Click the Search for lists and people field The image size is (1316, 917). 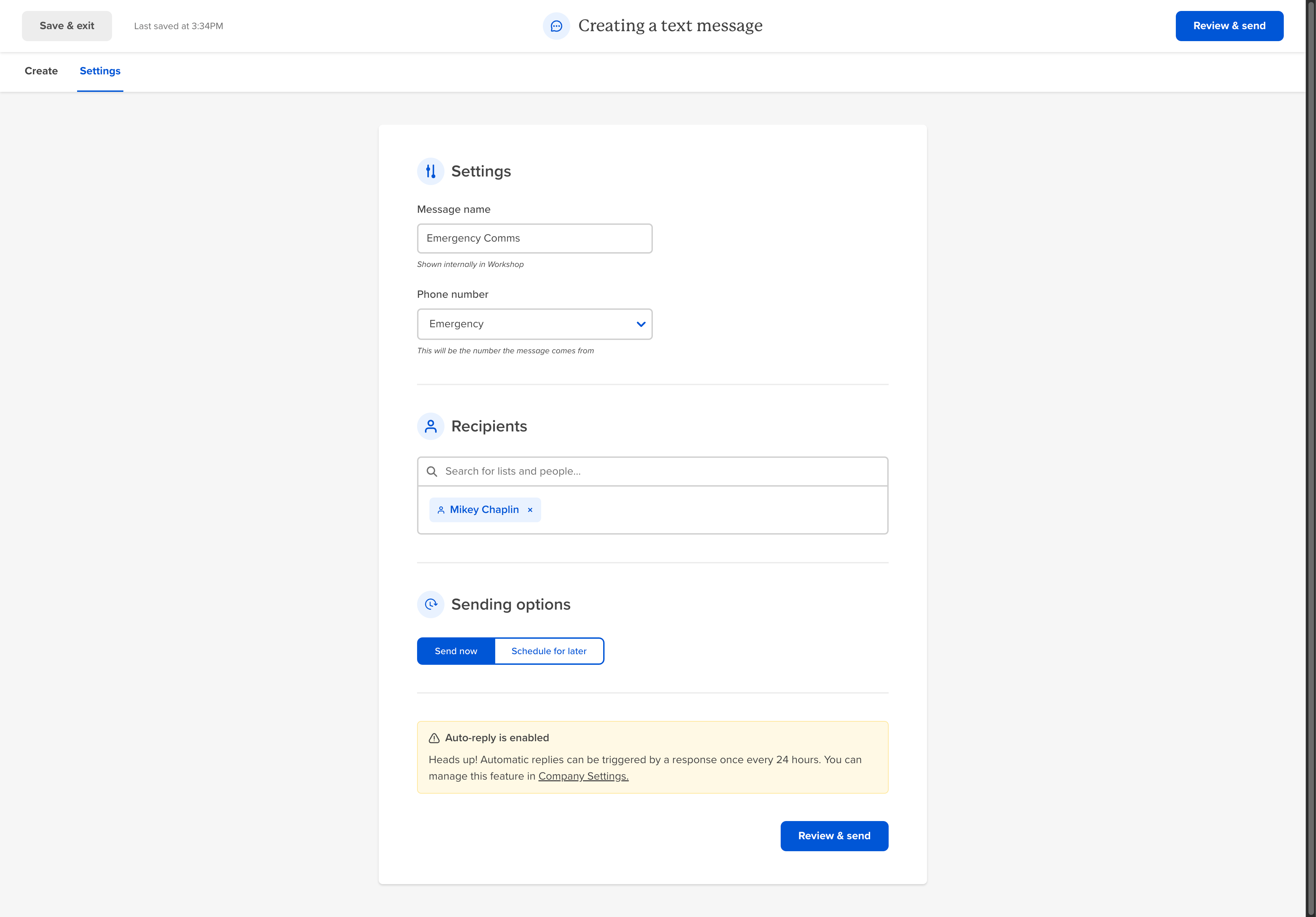[652, 471]
